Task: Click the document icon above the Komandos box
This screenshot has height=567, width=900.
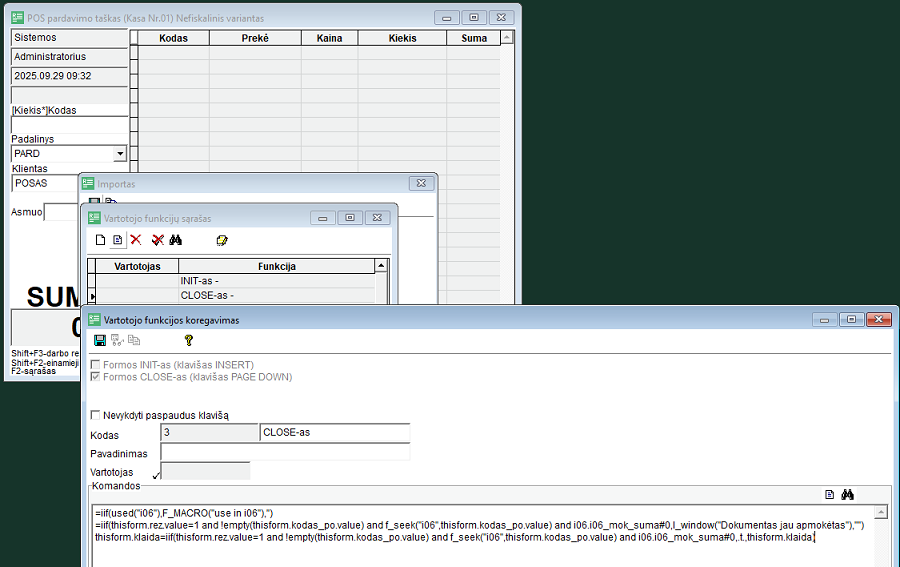Action: 829,495
